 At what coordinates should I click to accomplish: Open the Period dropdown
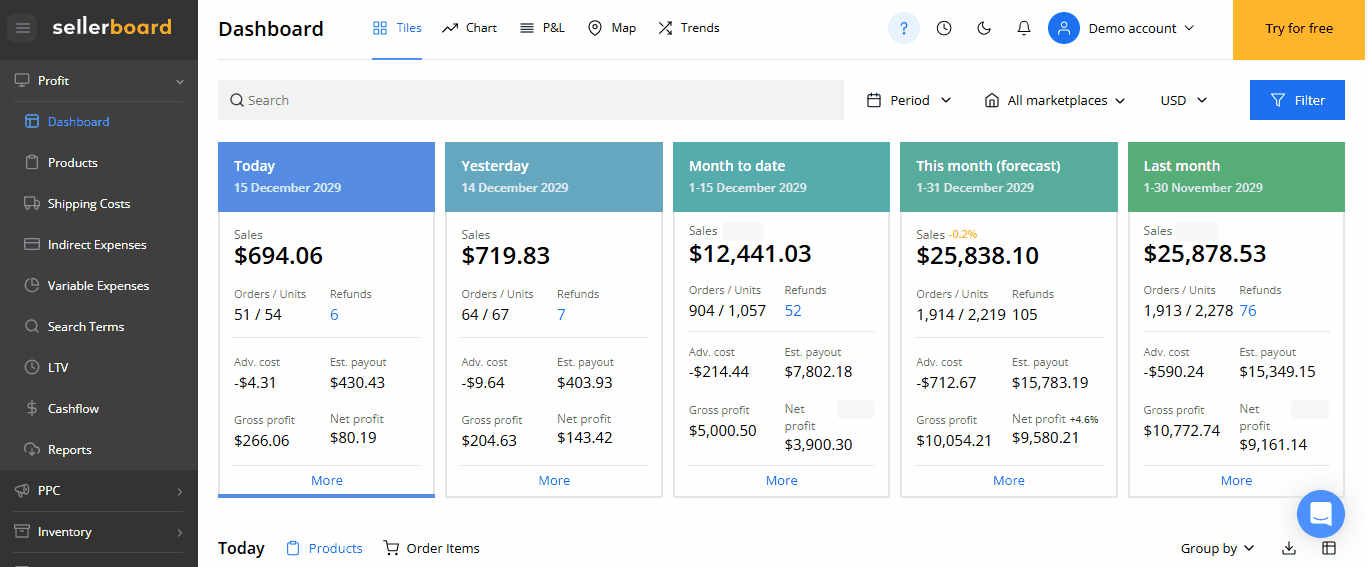(909, 100)
